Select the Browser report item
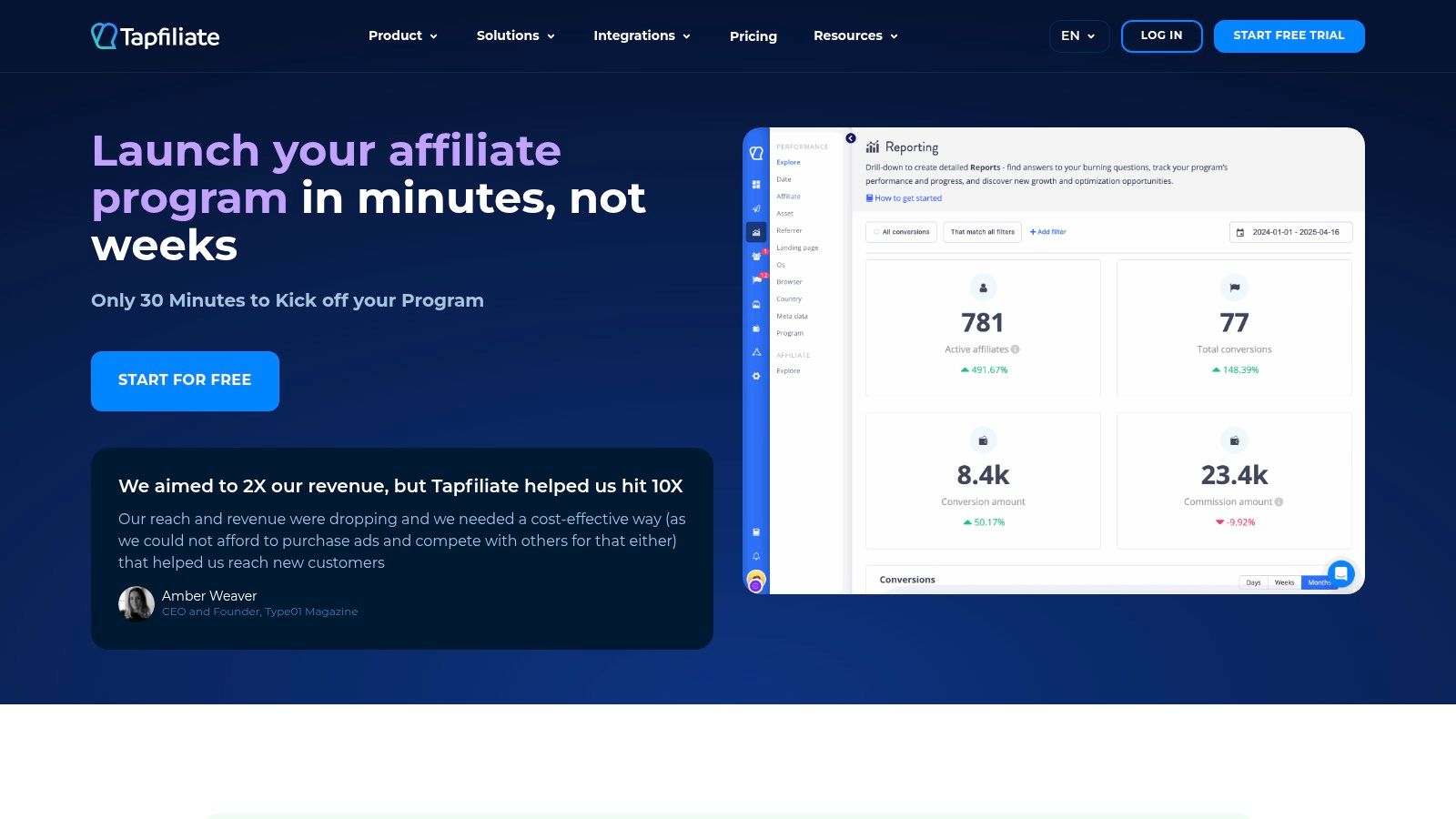Viewport: 1456px width, 819px height. click(789, 282)
